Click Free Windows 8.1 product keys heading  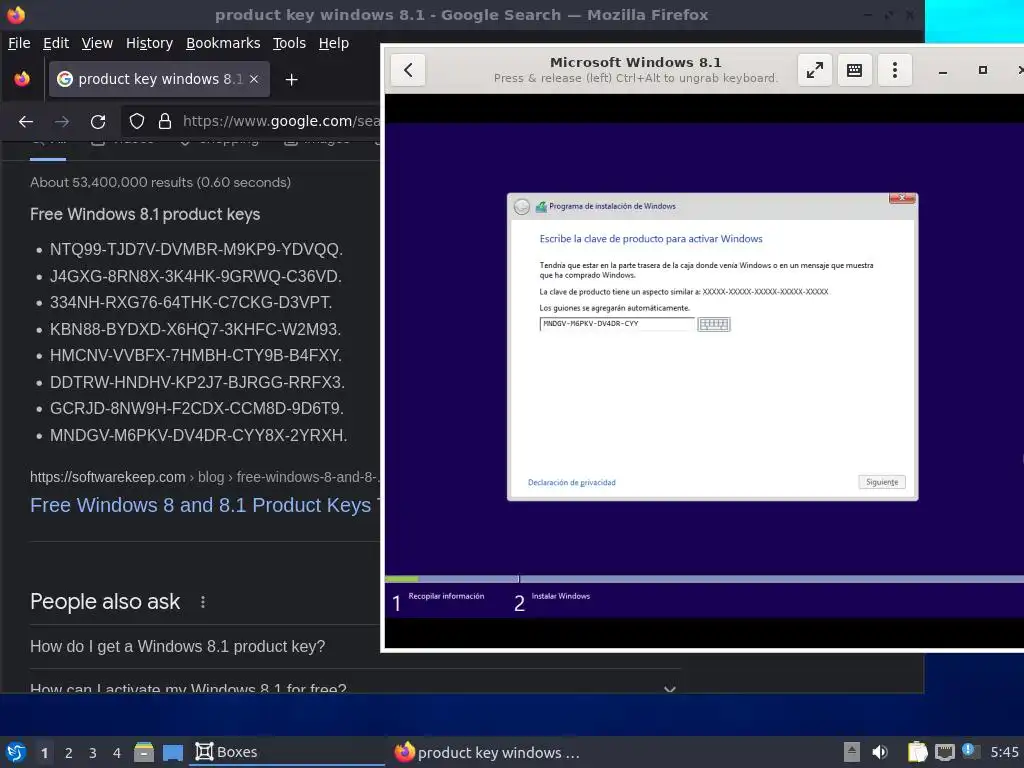pyautogui.click(x=145, y=214)
